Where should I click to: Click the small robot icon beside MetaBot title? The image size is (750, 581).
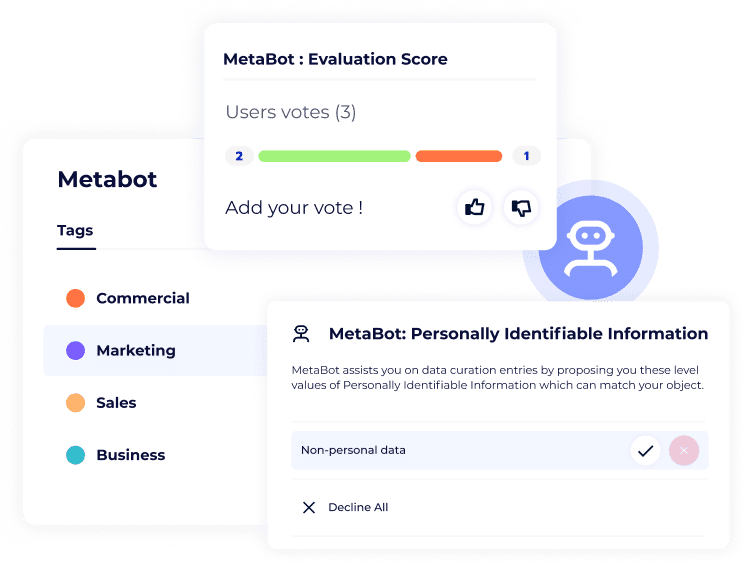click(300, 333)
